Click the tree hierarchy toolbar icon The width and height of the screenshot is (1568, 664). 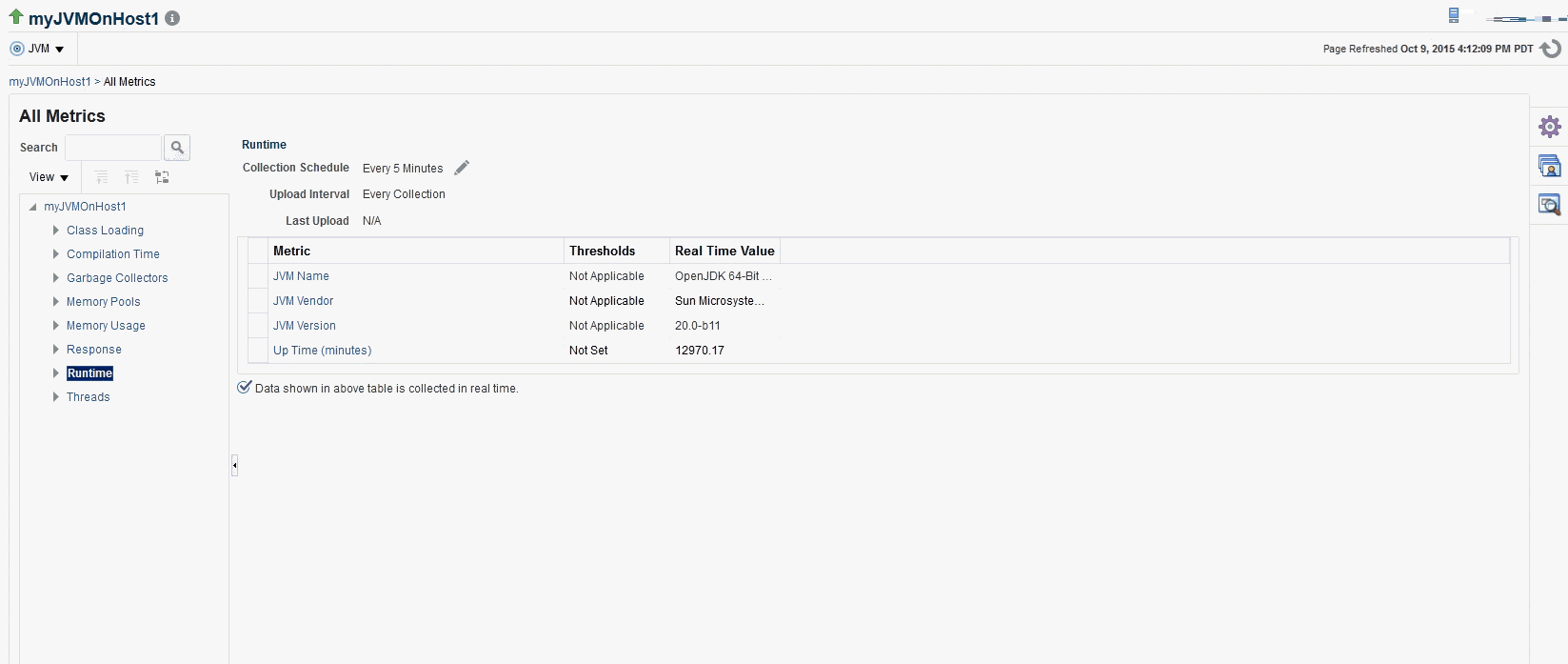click(162, 177)
